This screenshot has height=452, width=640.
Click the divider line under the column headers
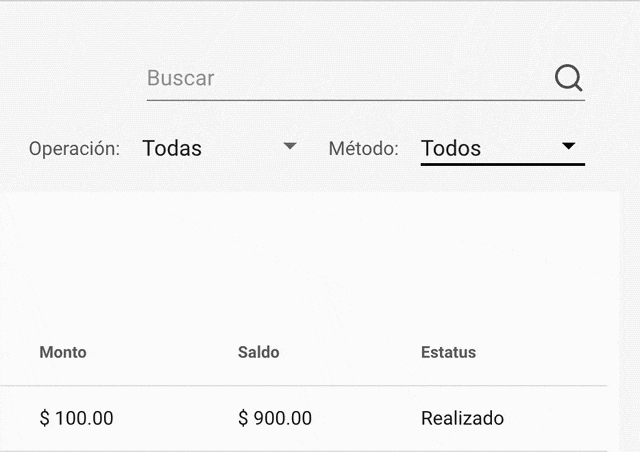(x=300, y=386)
